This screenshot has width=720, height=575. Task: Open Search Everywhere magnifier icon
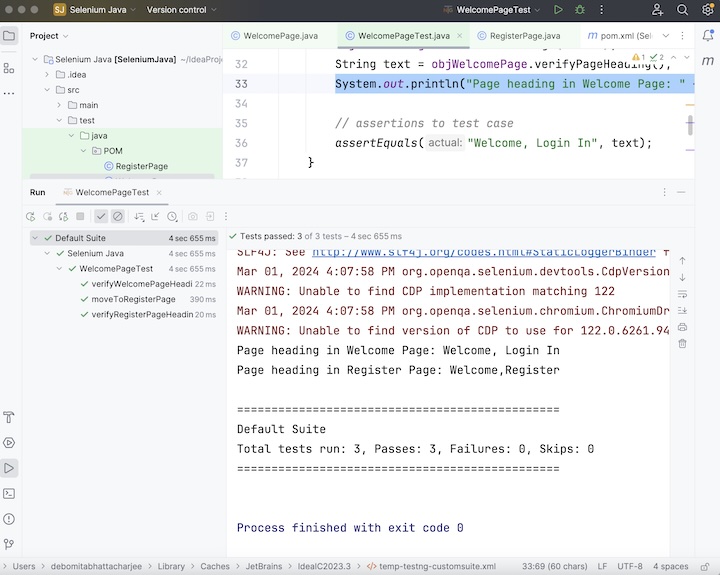pyautogui.click(x=682, y=10)
